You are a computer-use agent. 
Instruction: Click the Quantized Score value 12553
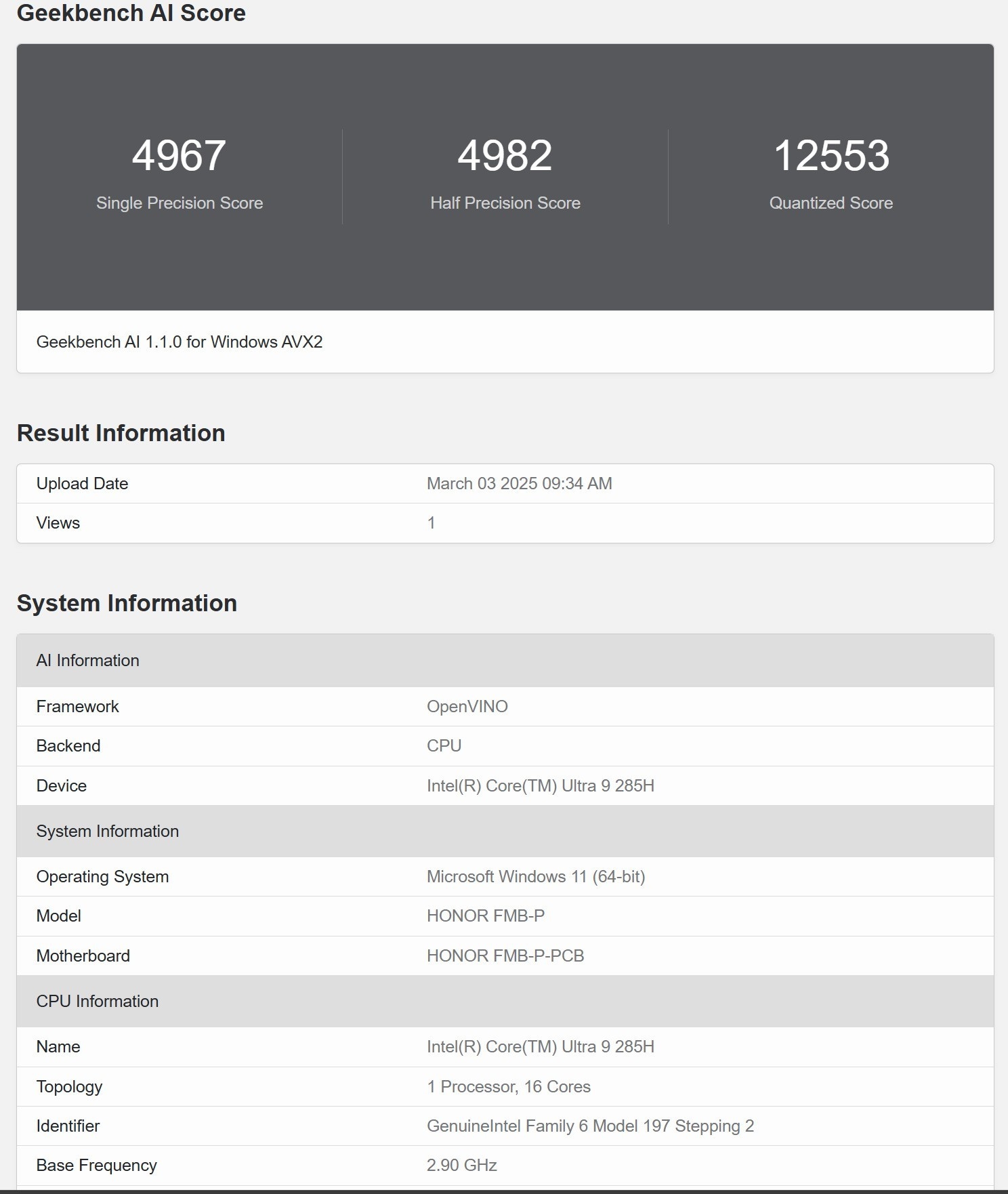point(831,156)
